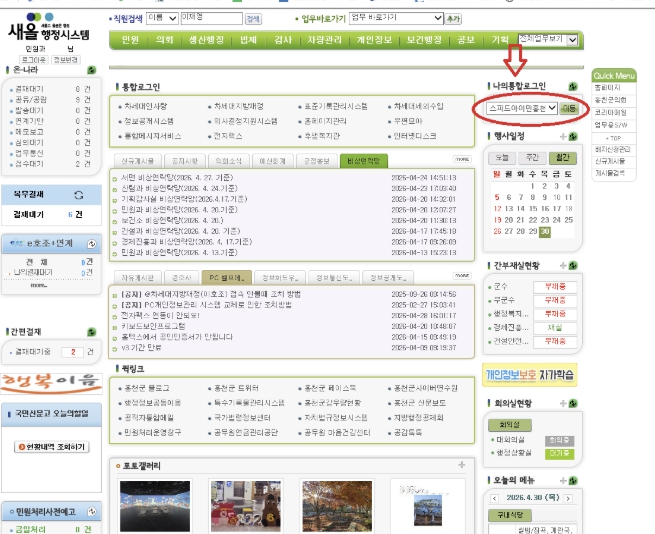This screenshot has height=534, width=655.
Task: Open the 개인정보 menu
Action: (x=374, y=40)
